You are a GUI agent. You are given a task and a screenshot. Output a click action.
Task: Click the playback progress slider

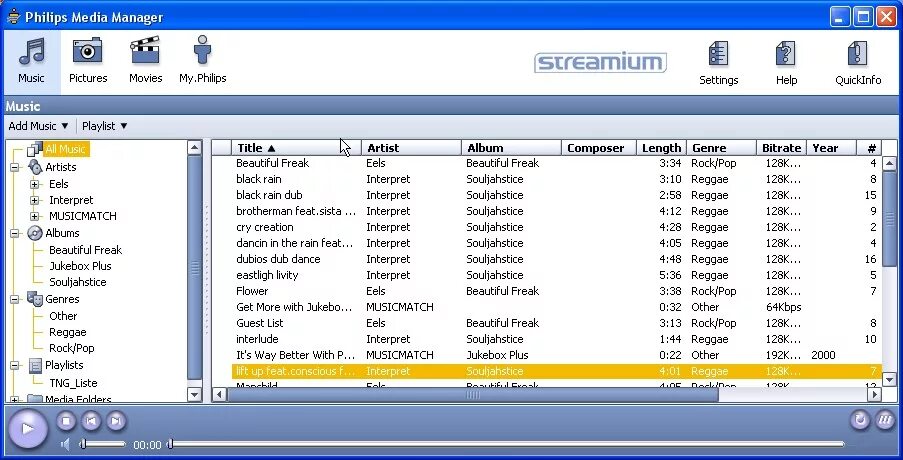(506, 444)
